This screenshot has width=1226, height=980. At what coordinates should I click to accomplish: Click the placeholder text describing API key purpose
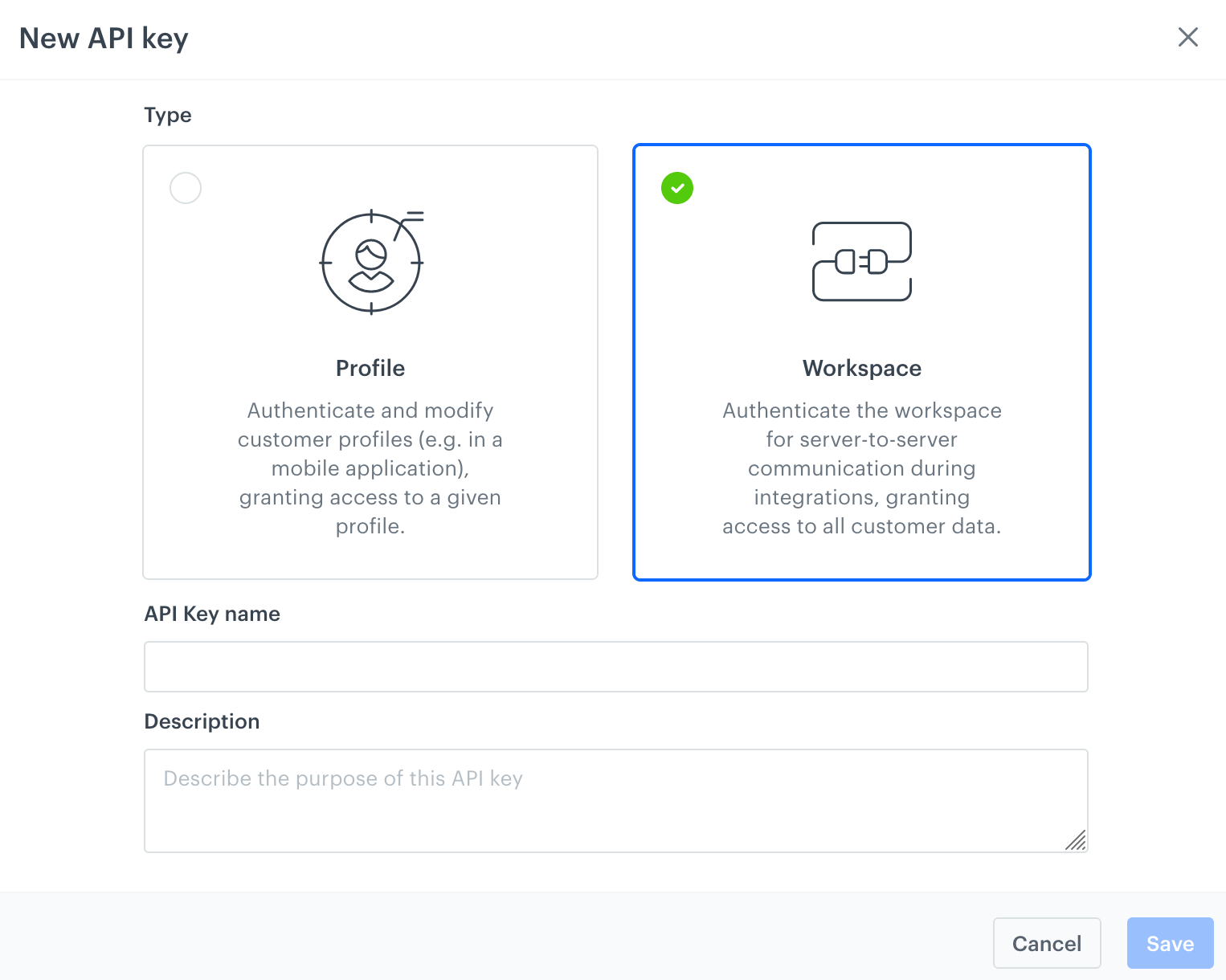coord(343,778)
